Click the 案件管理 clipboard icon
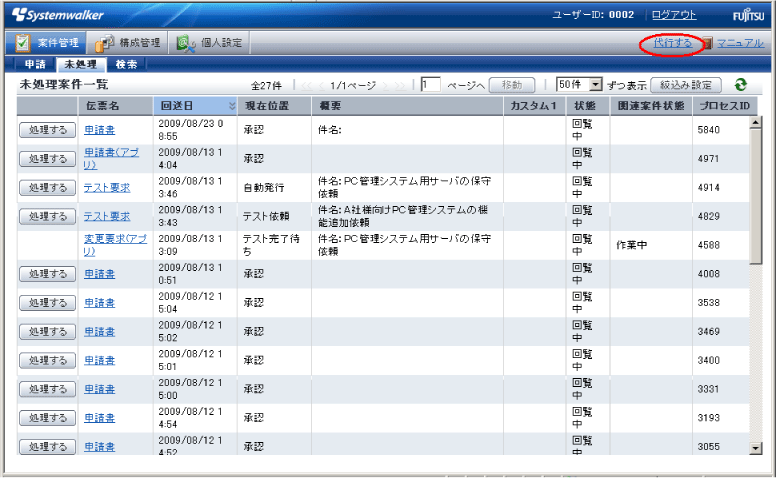This screenshot has width=776, height=478. click(22, 43)
